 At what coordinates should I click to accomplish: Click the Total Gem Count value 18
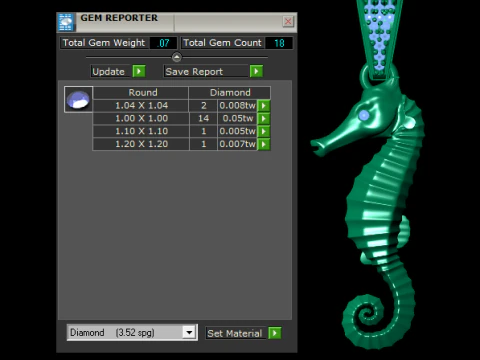pyautogui.click(x=279, y=43)
